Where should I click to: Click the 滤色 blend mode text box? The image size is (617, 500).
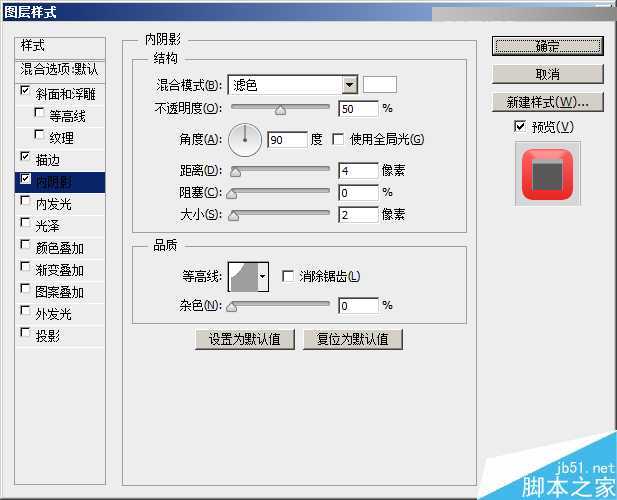point(284,85)
